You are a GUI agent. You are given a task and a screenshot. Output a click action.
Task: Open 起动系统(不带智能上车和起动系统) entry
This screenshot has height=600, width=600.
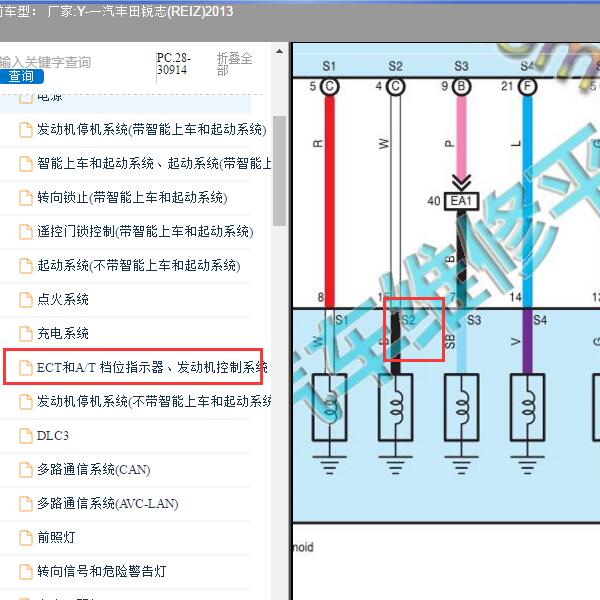point(139,266)
